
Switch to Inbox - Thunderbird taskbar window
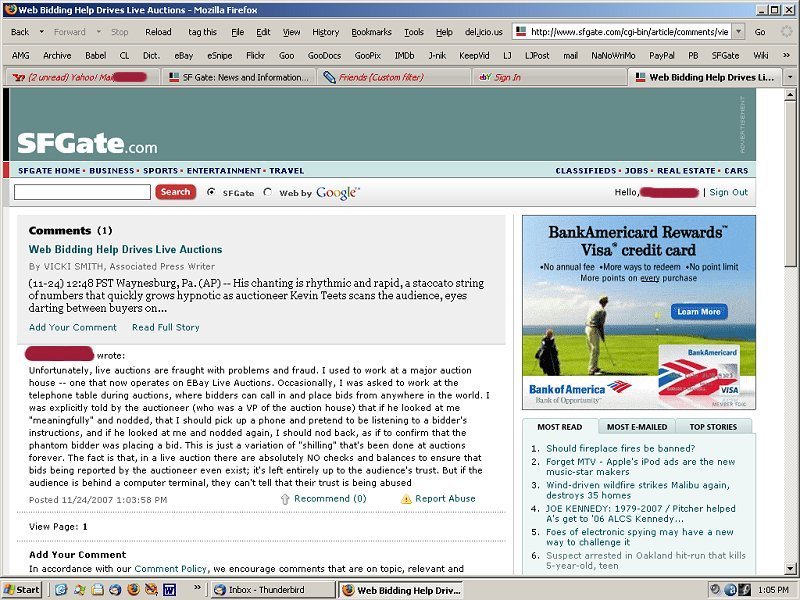pyautogui.click(x=273, y=590)
